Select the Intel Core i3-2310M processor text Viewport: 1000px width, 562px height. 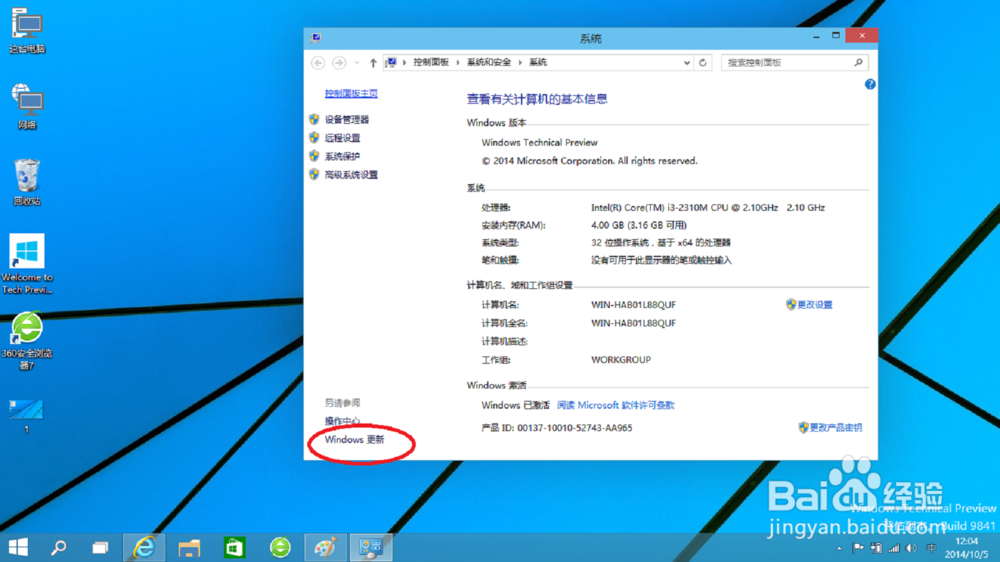pyautogui.click(x=708, y=207)
